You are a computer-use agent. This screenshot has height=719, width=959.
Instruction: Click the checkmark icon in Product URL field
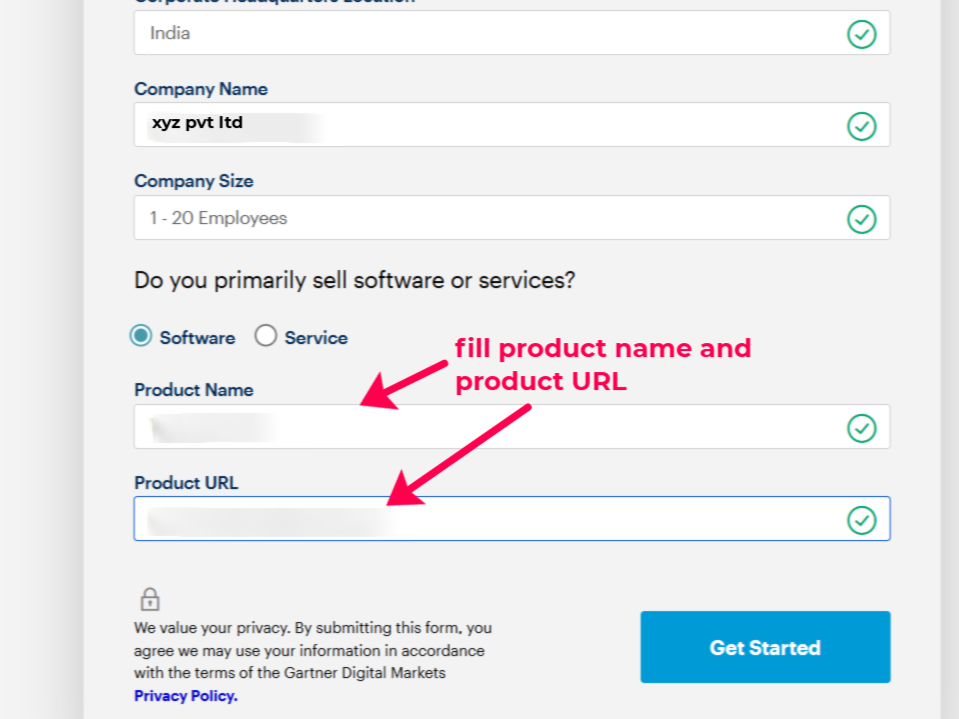coord(862,520)
